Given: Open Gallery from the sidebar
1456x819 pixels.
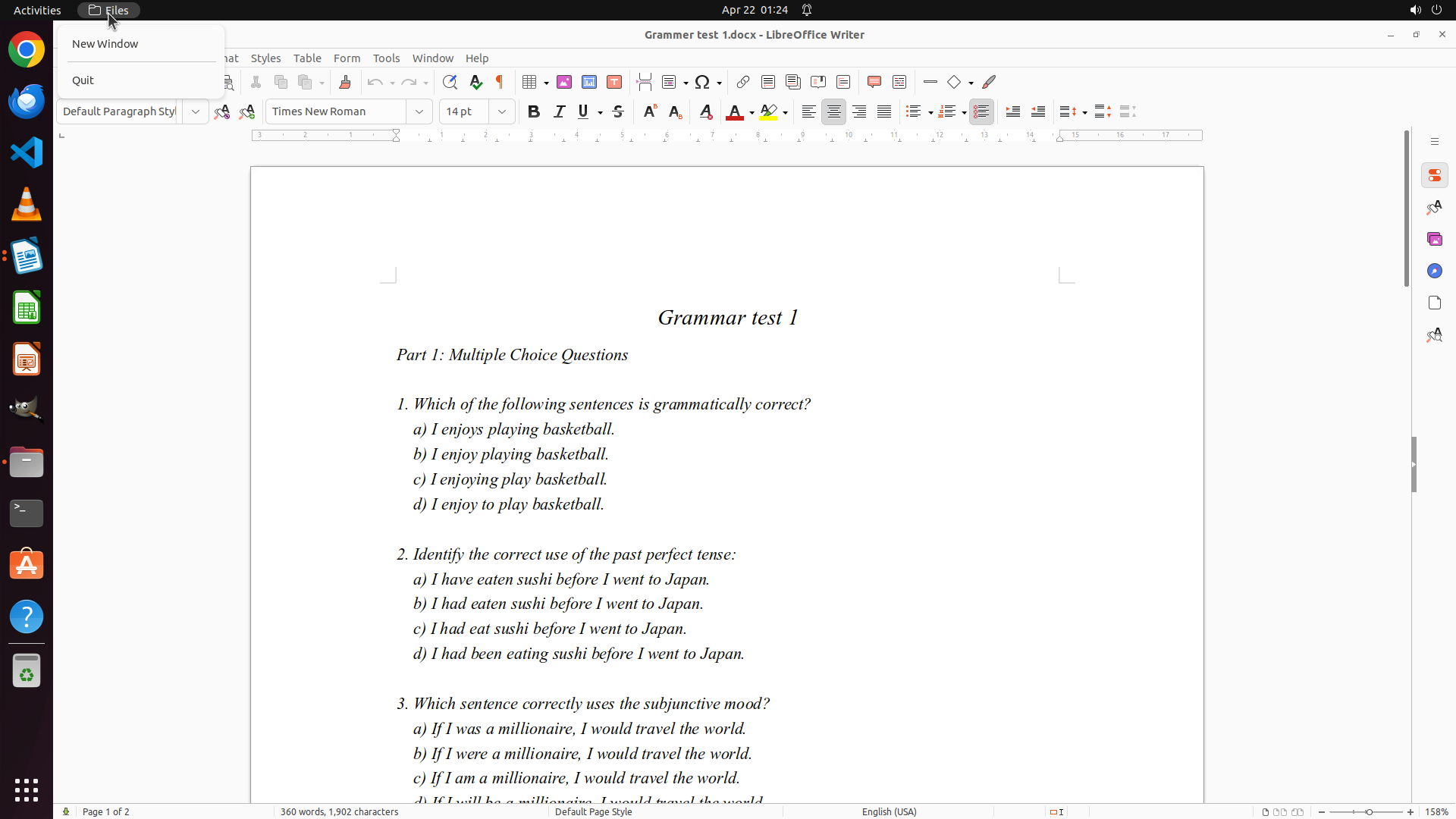Looking at the screenshot, I should (1434, 239).
